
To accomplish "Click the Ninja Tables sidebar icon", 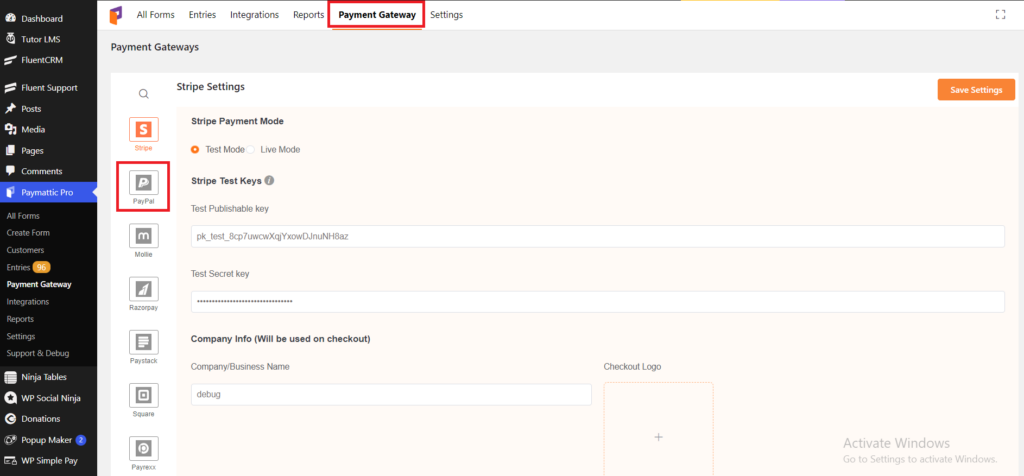I will click(x=10, y=377).
